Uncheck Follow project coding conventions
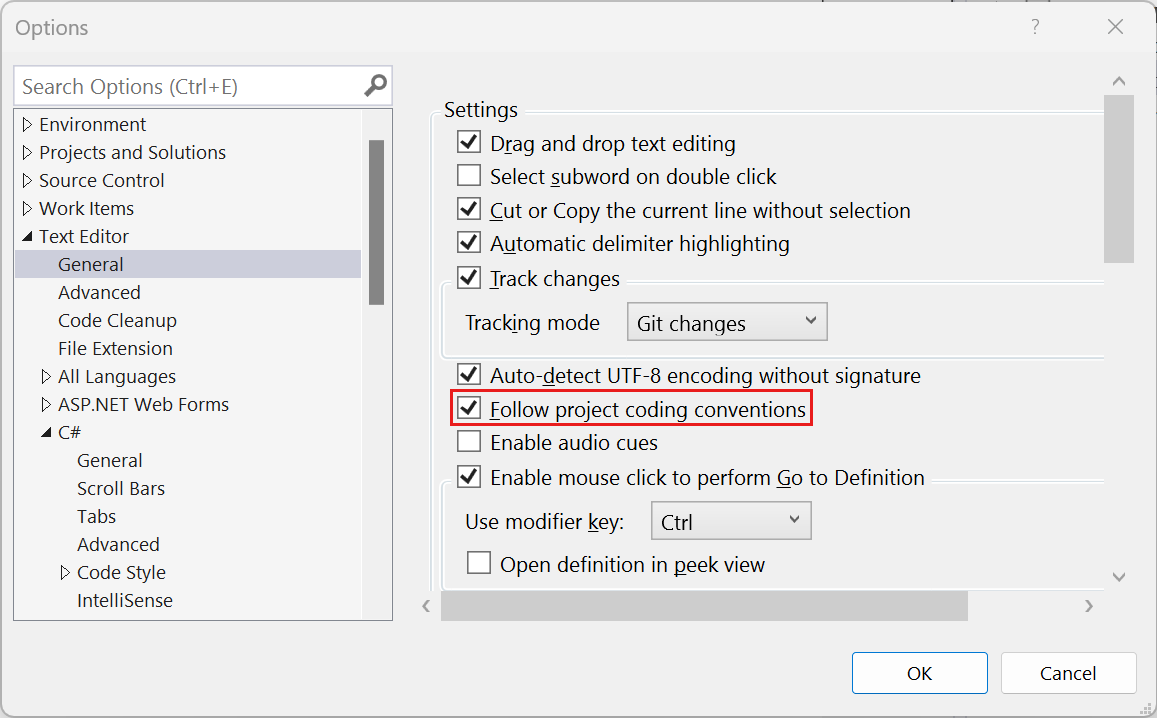Viewport: 1157px width, 718px height. (x=469, y=407)
